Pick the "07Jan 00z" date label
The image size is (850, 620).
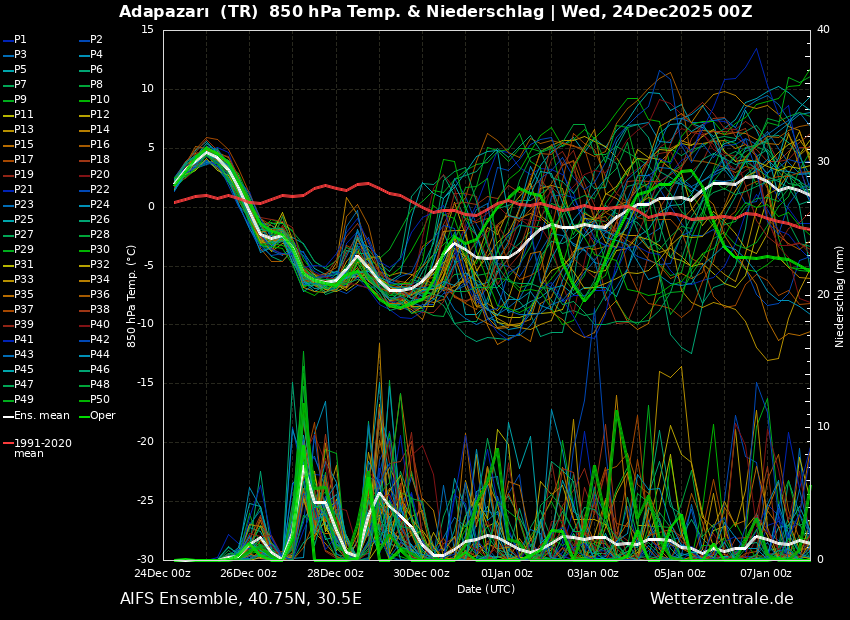[x=765, y=573]
